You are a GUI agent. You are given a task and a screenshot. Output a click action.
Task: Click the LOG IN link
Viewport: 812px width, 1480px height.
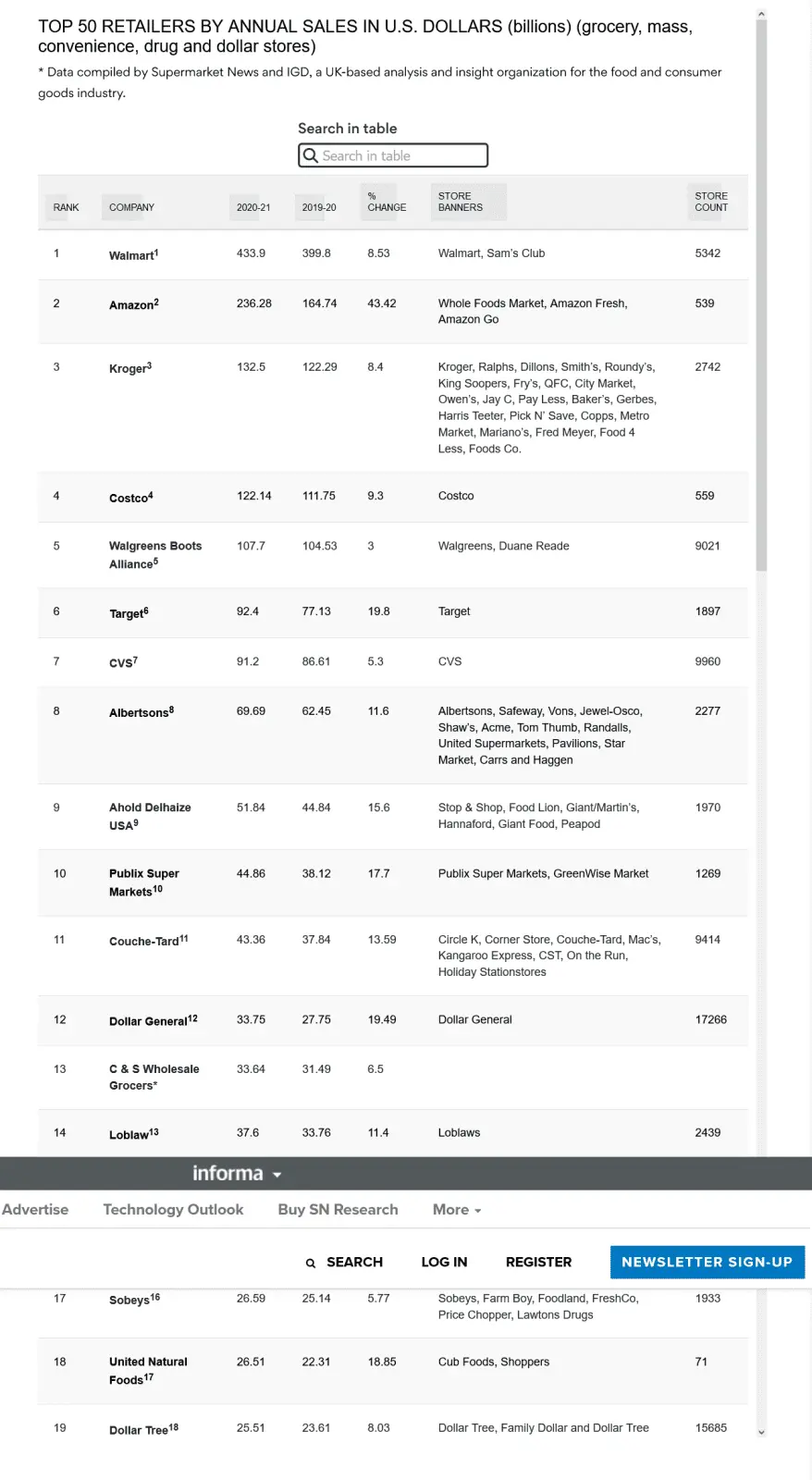tap(444, 1262)
